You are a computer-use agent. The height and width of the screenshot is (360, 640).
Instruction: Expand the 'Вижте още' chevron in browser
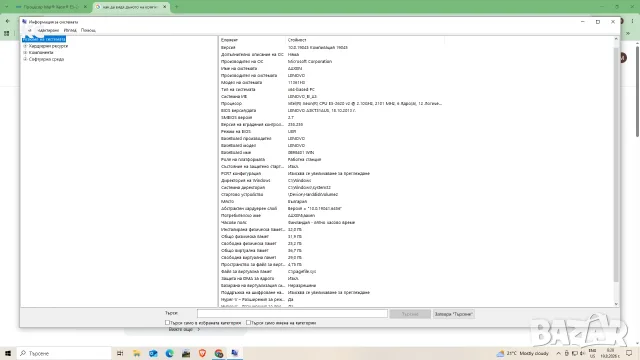point(199,329)
